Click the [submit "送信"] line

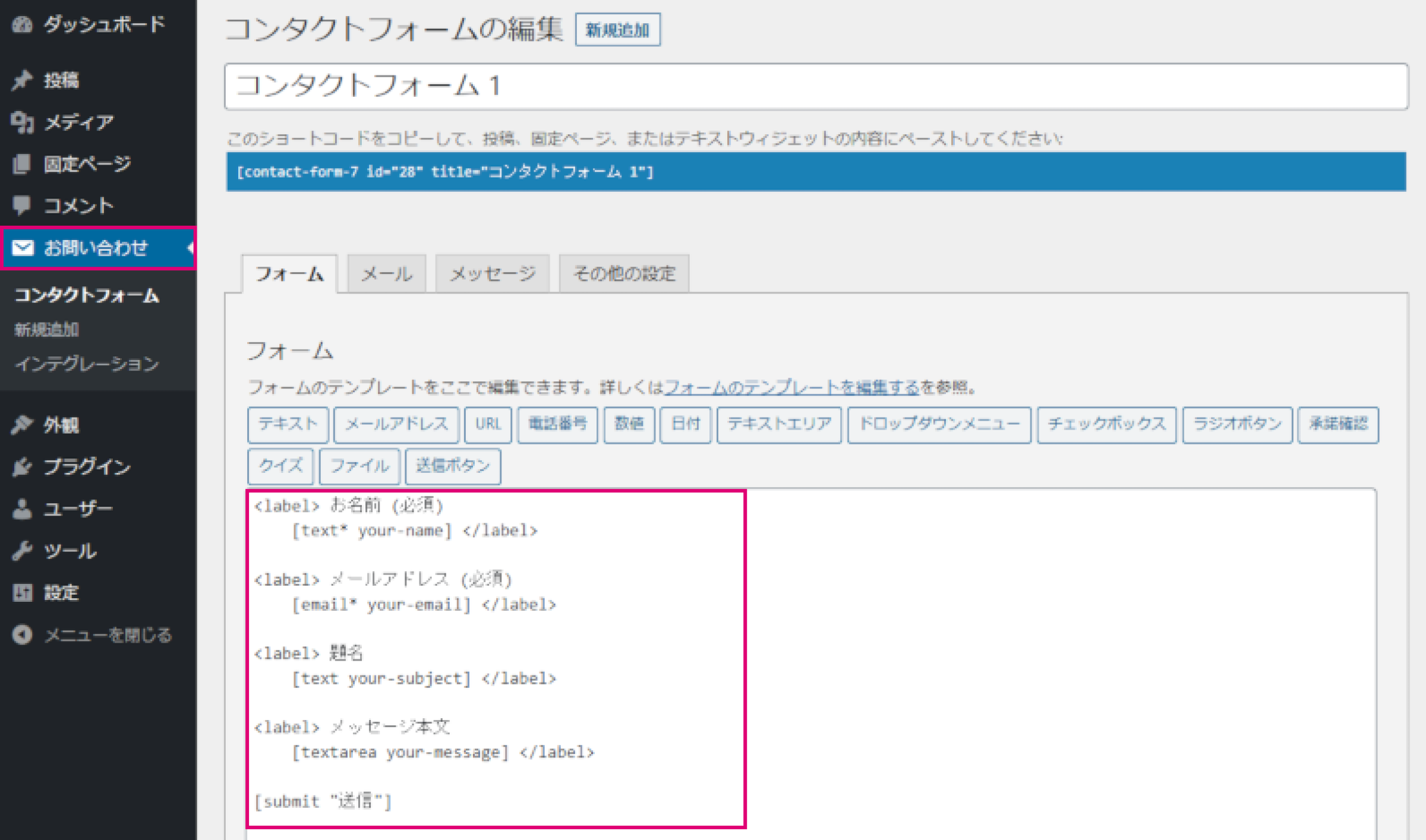tap(323, 801)
